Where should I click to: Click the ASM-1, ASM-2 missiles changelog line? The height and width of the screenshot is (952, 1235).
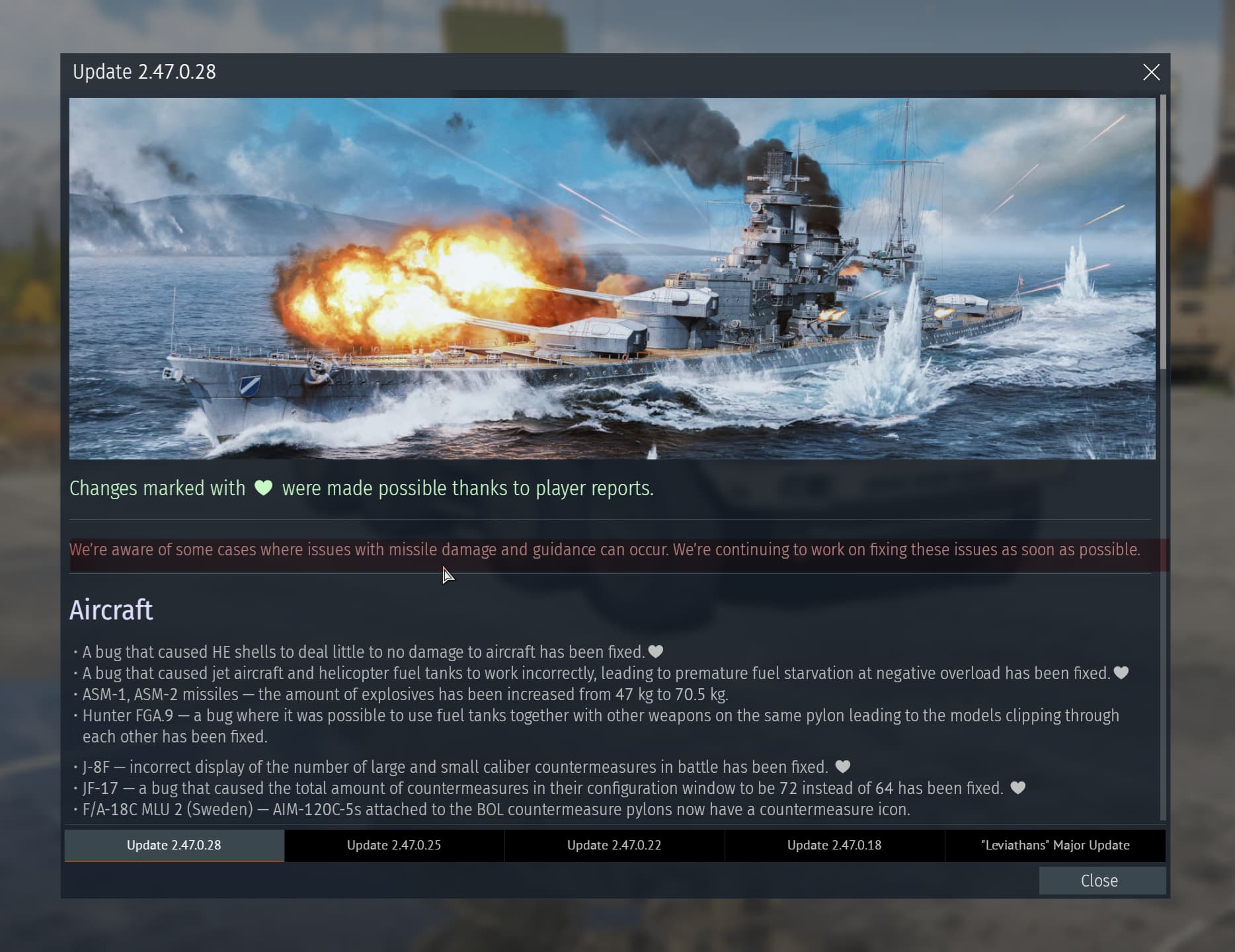(x=405, y=694)
